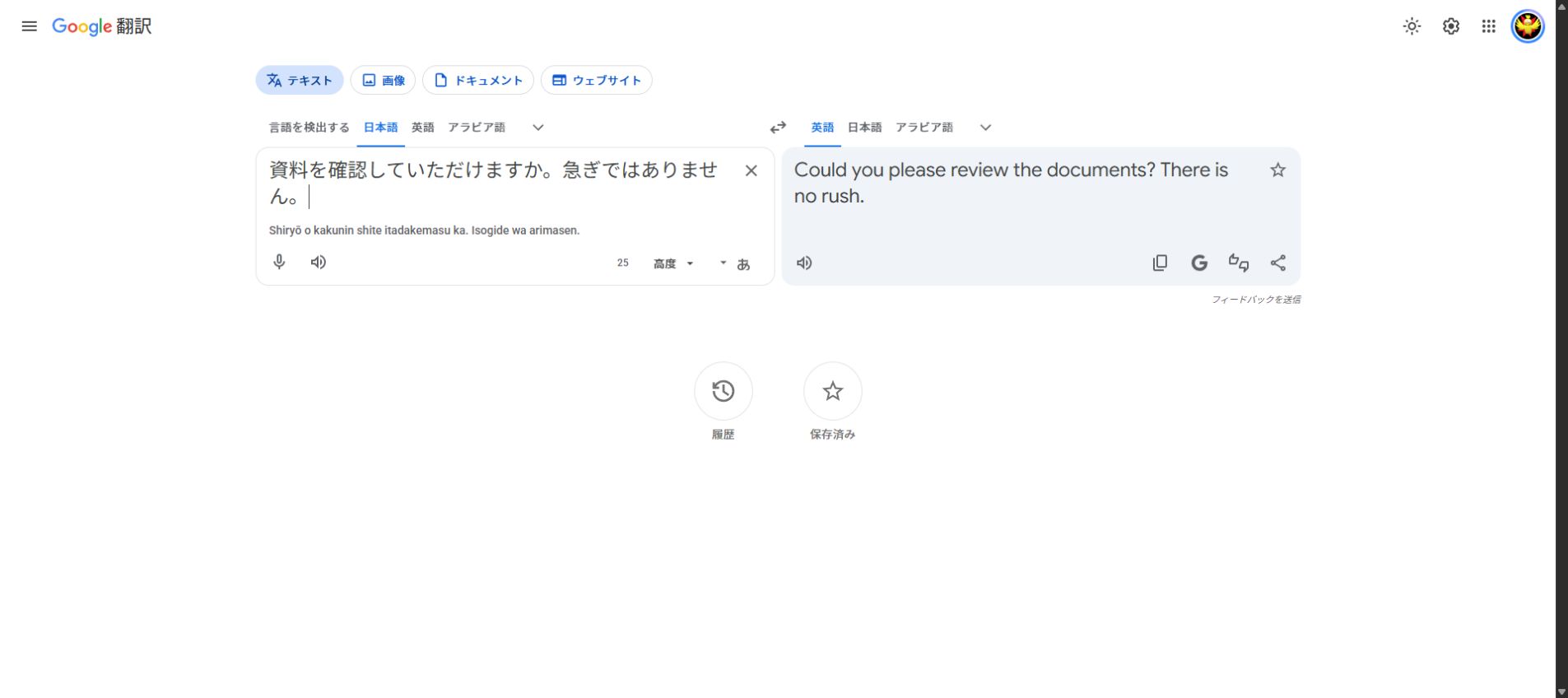This screenshot has height=698, width=1568.
Task: Open the input method arrow beside あ
Action: 724,263
